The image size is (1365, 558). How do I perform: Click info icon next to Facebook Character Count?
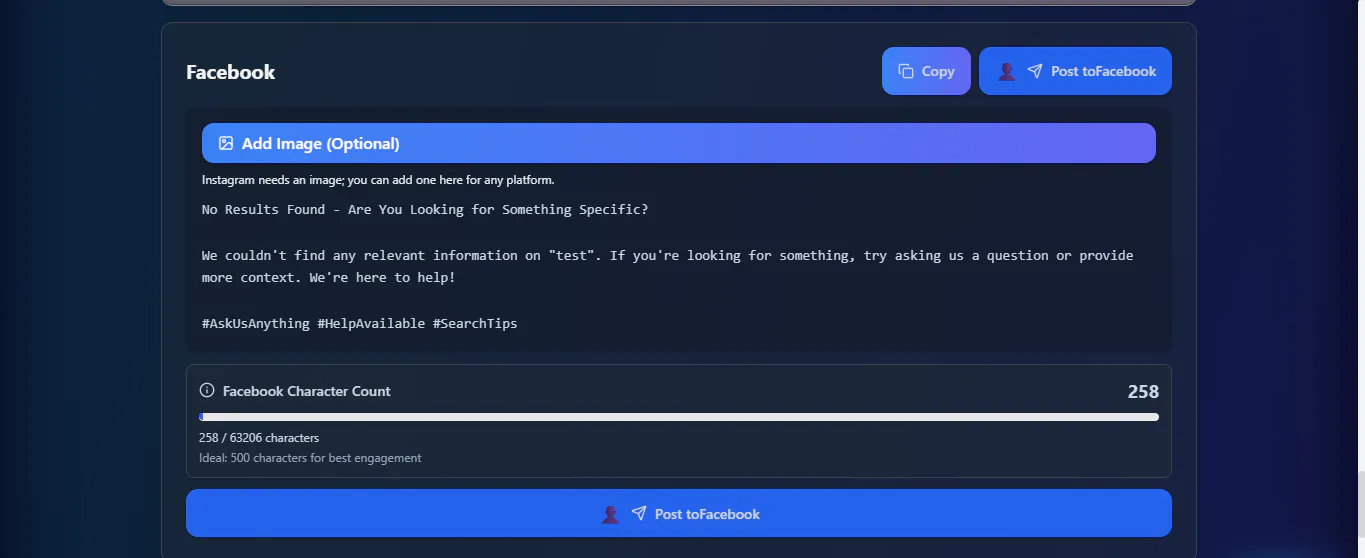(x=207, y=390)
